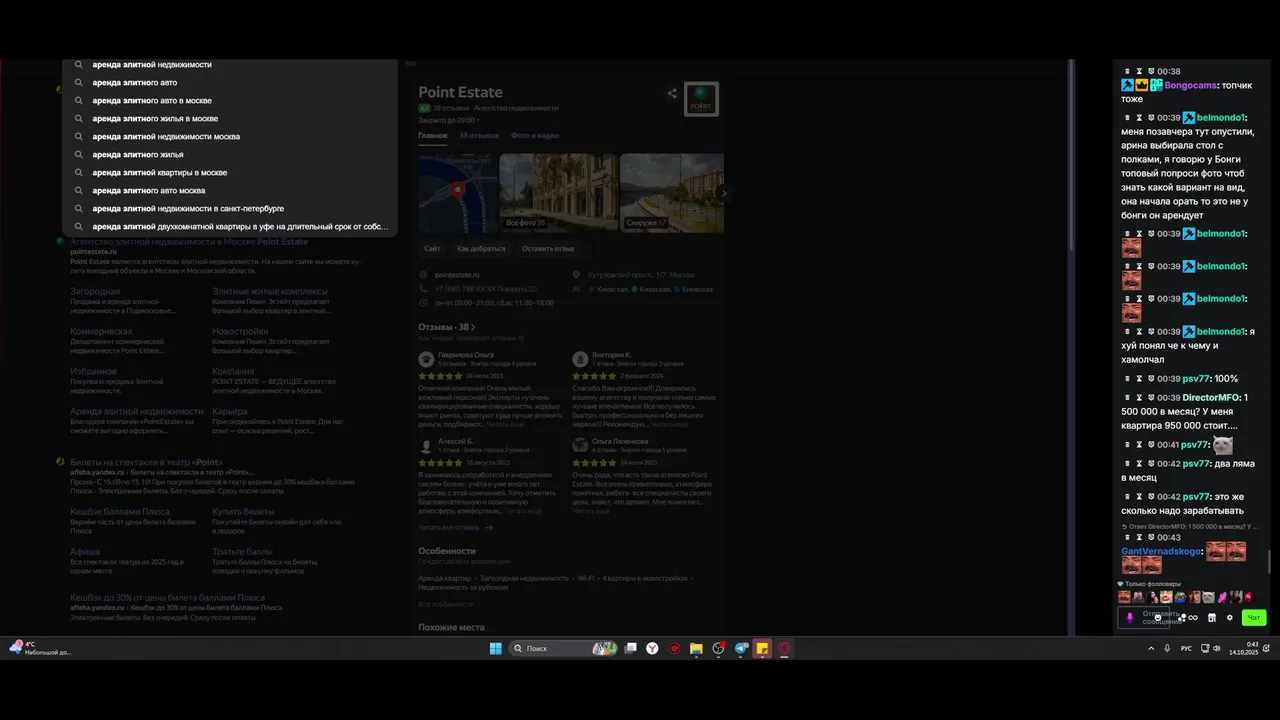Image resolution: width=1280 pixels, height=720 pixels.
Task: Open Yandex Browser from taskbar
Action: tap(652, 648)
